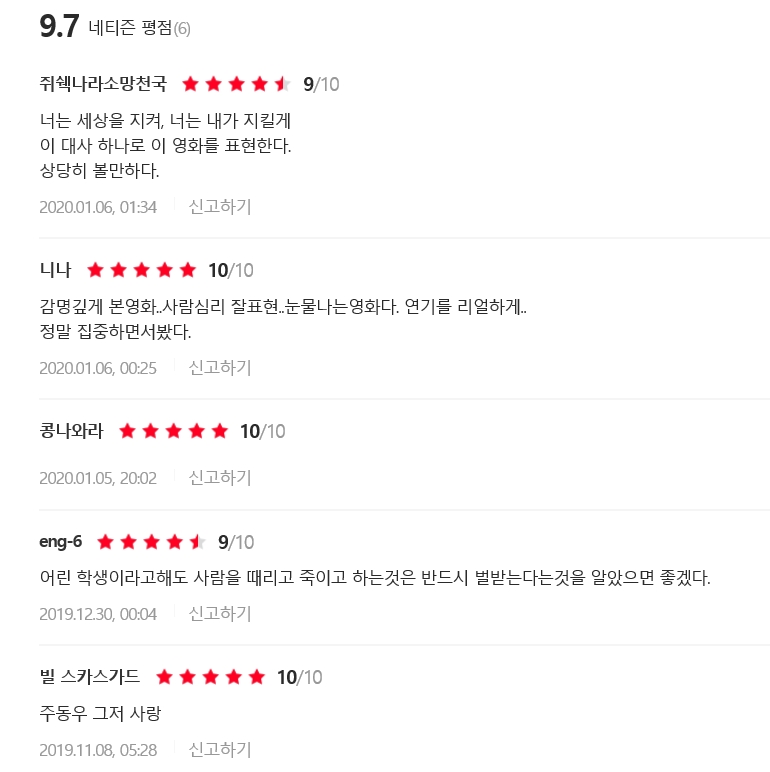Click the 9.7 overall score

pos(59,27)
